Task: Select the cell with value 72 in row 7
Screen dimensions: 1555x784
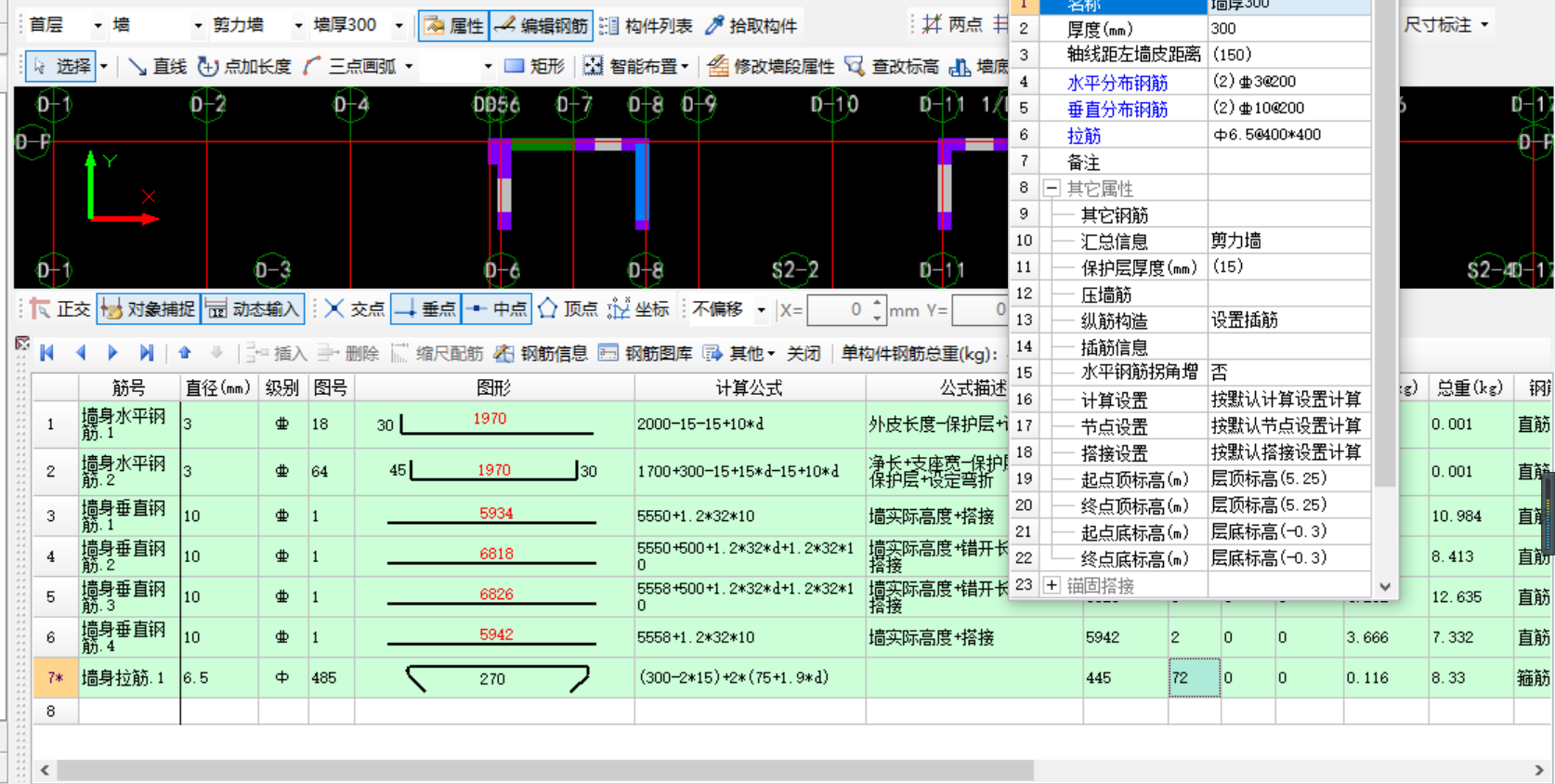Action: 1194,677
